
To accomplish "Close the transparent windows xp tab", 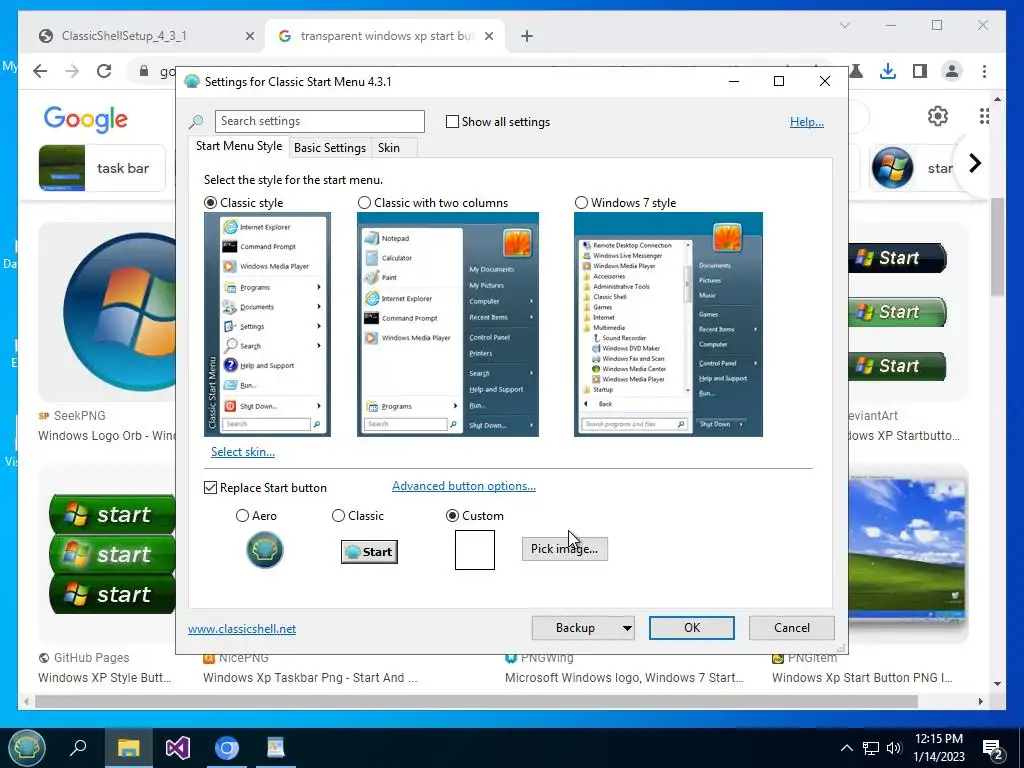I will point(488,36).
